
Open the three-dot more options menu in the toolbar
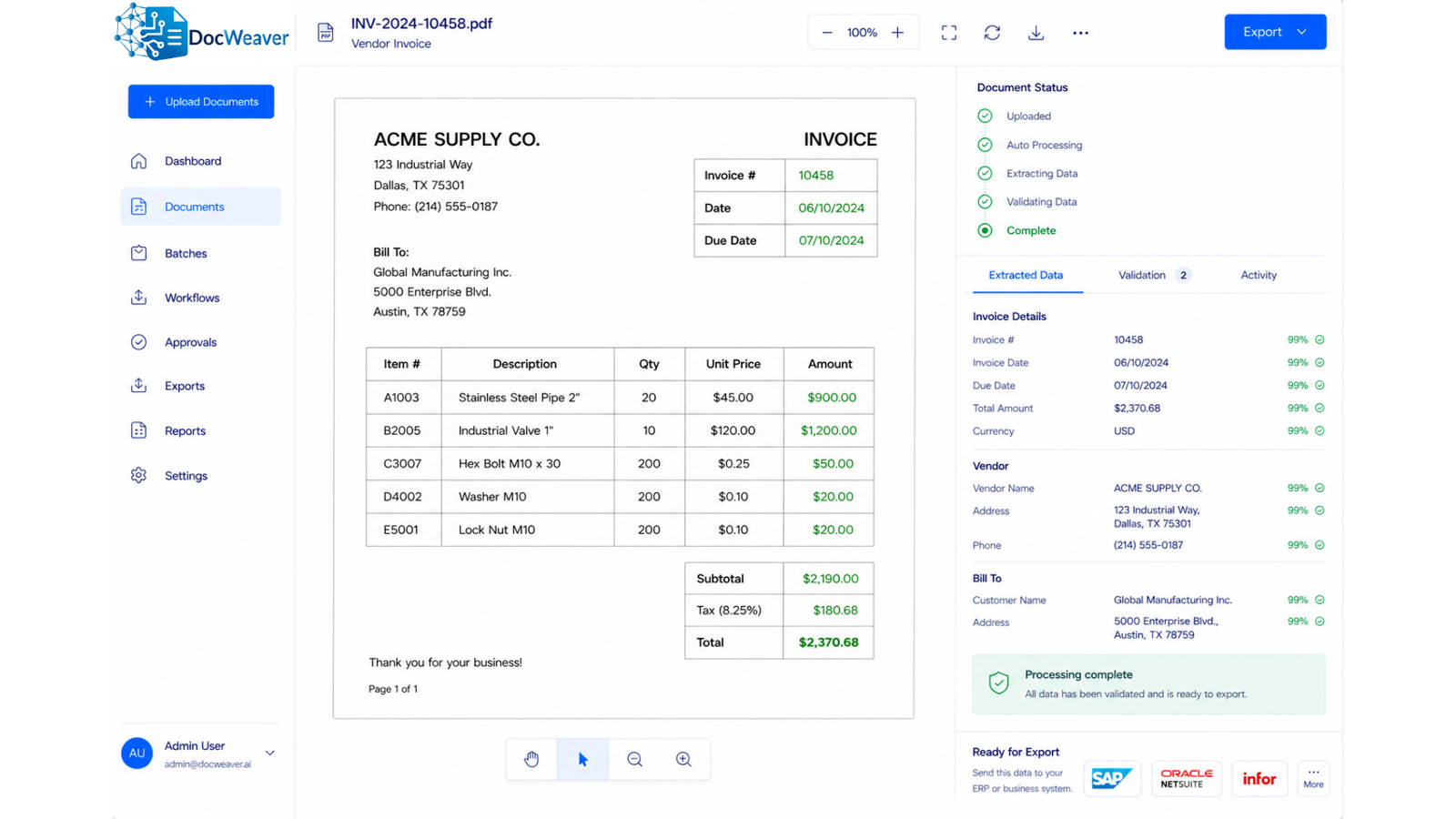point(1080,33)
